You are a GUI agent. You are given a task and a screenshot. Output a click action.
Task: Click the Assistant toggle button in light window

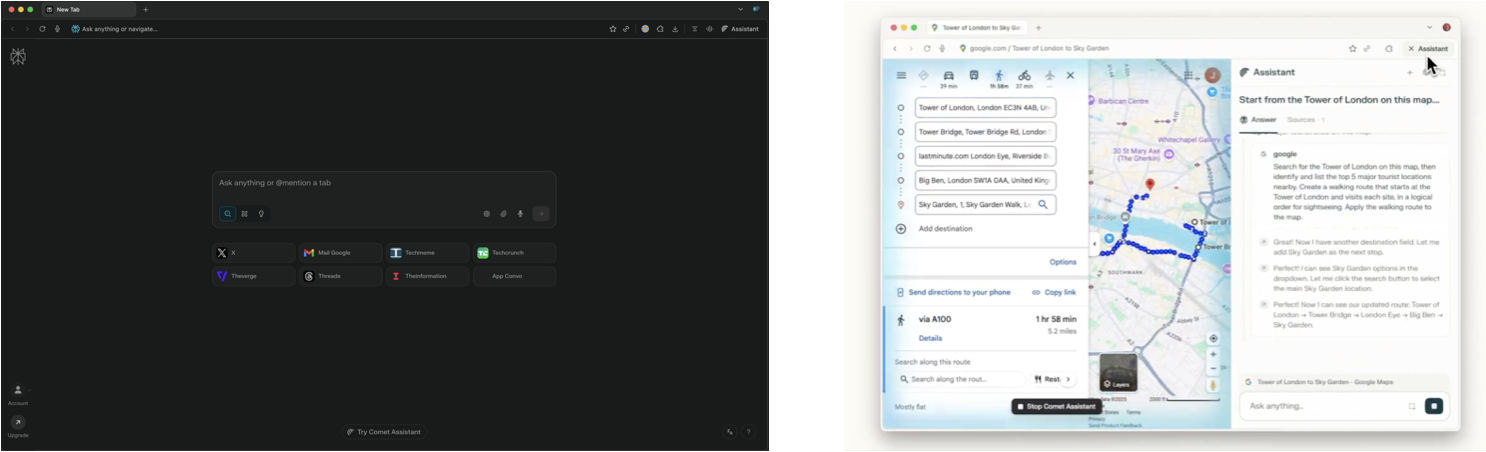click(x=1428, y=48)
